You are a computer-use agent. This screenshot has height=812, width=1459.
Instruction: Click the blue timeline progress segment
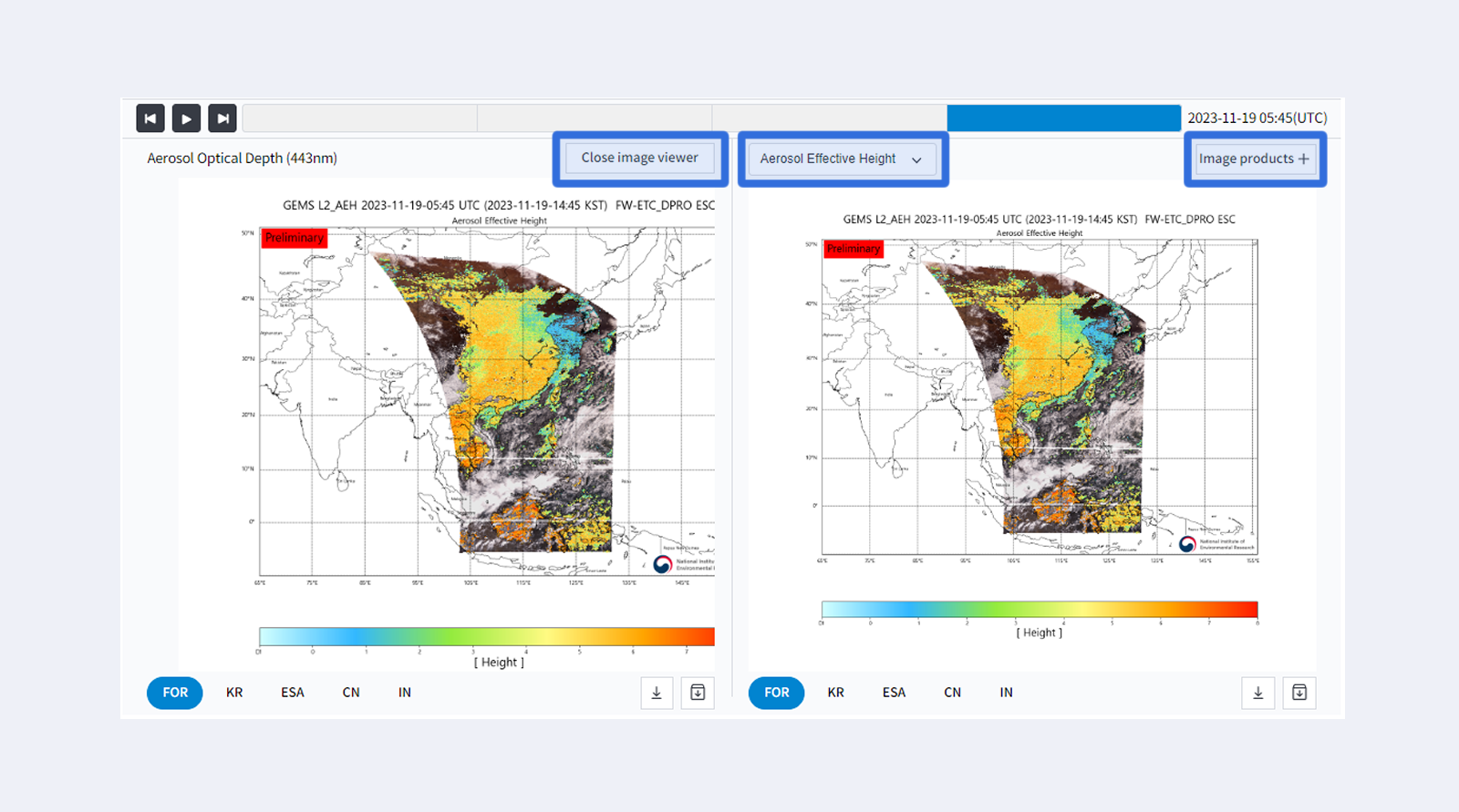(1064, 118)
